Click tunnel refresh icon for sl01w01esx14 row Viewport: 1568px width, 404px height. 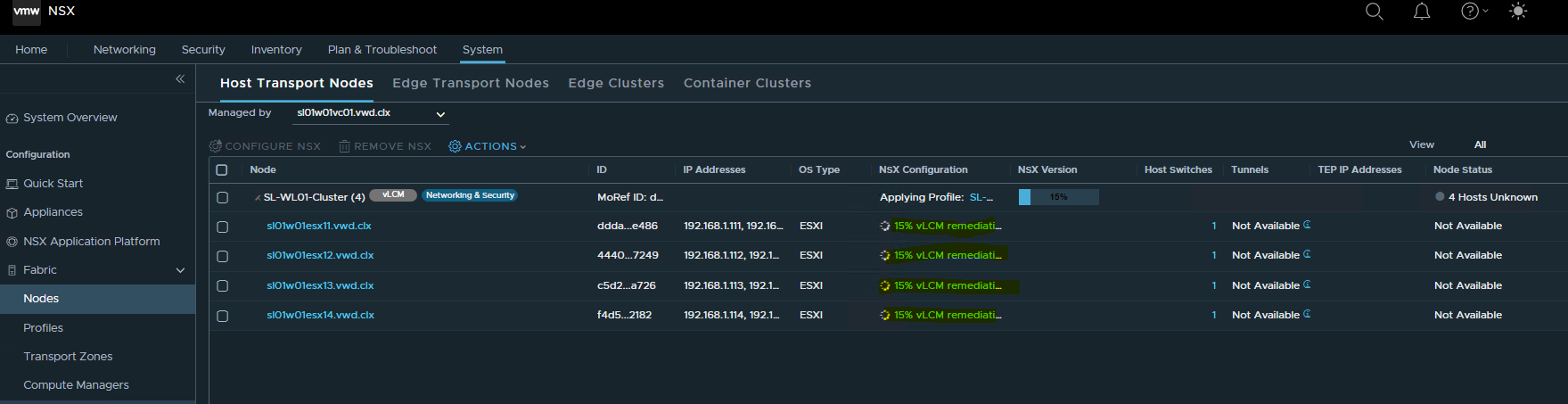coord(1307,314)
